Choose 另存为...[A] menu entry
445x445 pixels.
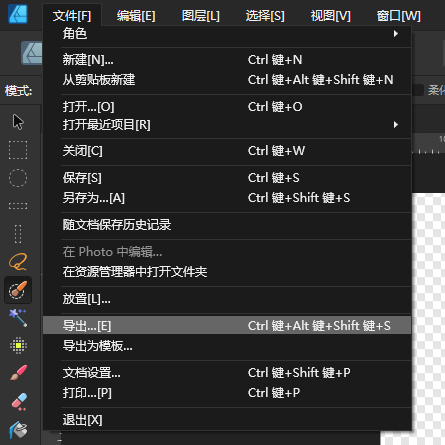[x=227, y=198]
